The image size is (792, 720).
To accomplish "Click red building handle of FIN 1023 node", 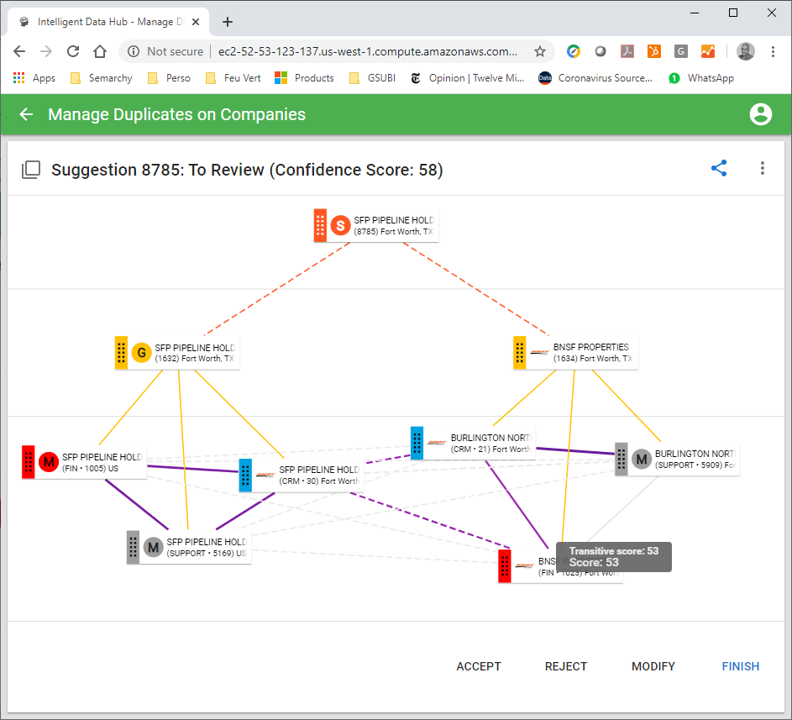I will (x=504, y=566).
